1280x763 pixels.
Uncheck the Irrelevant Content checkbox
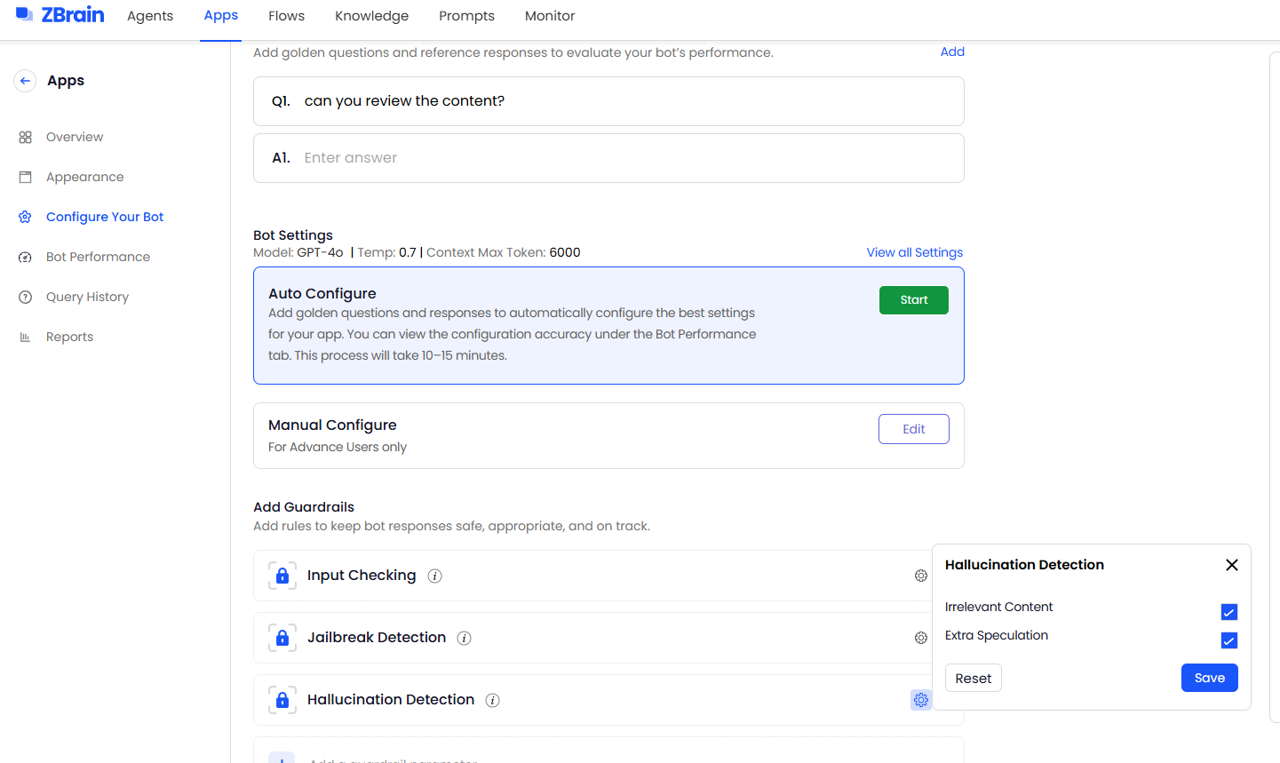(1229, 612)
